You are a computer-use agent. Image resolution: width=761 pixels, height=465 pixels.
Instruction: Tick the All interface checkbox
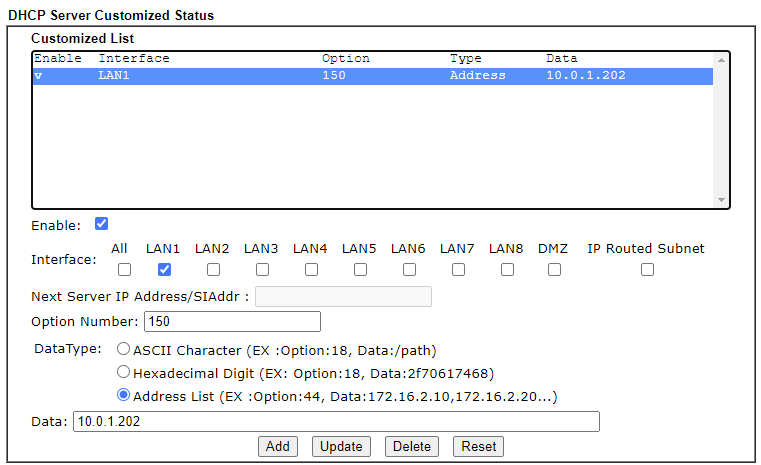(124, 269)
